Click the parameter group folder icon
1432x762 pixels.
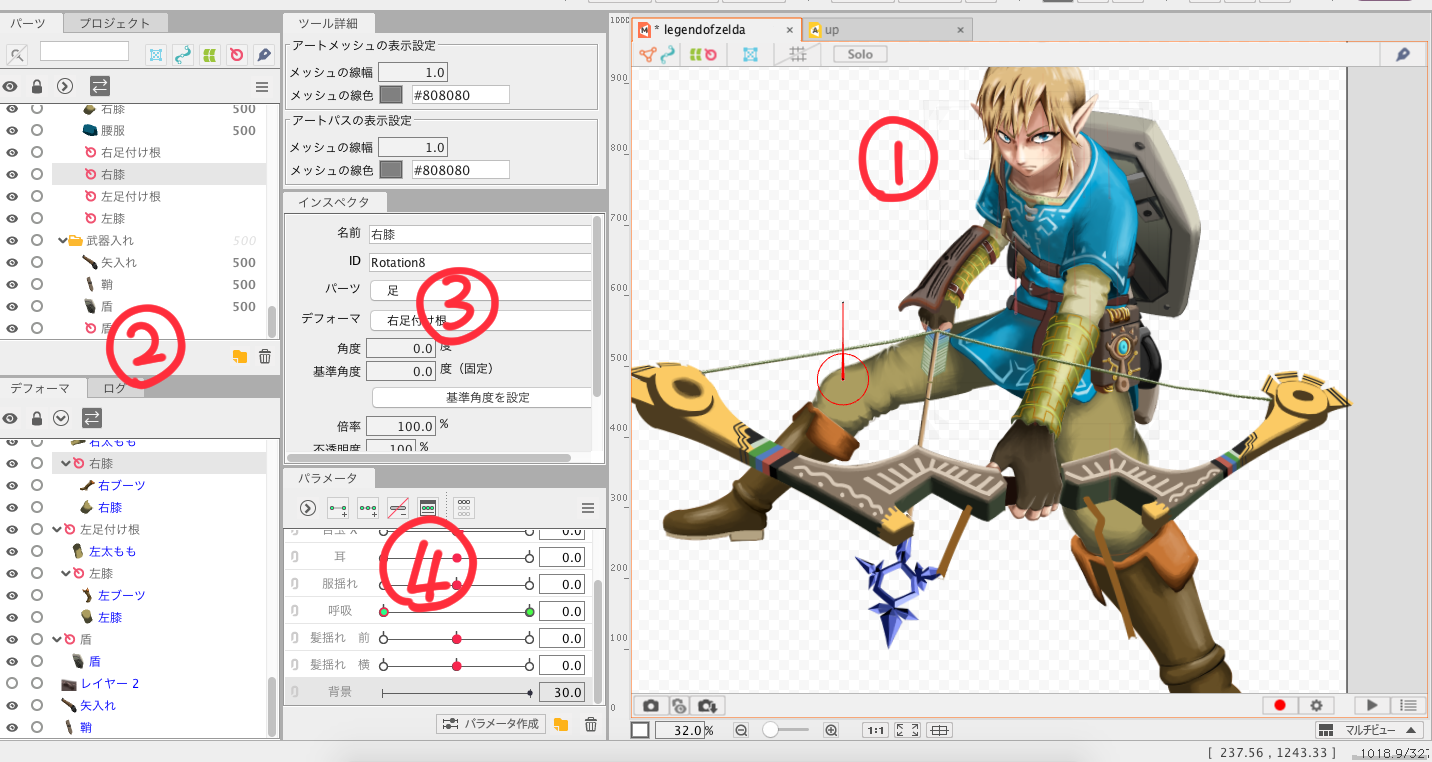point(561,724)
